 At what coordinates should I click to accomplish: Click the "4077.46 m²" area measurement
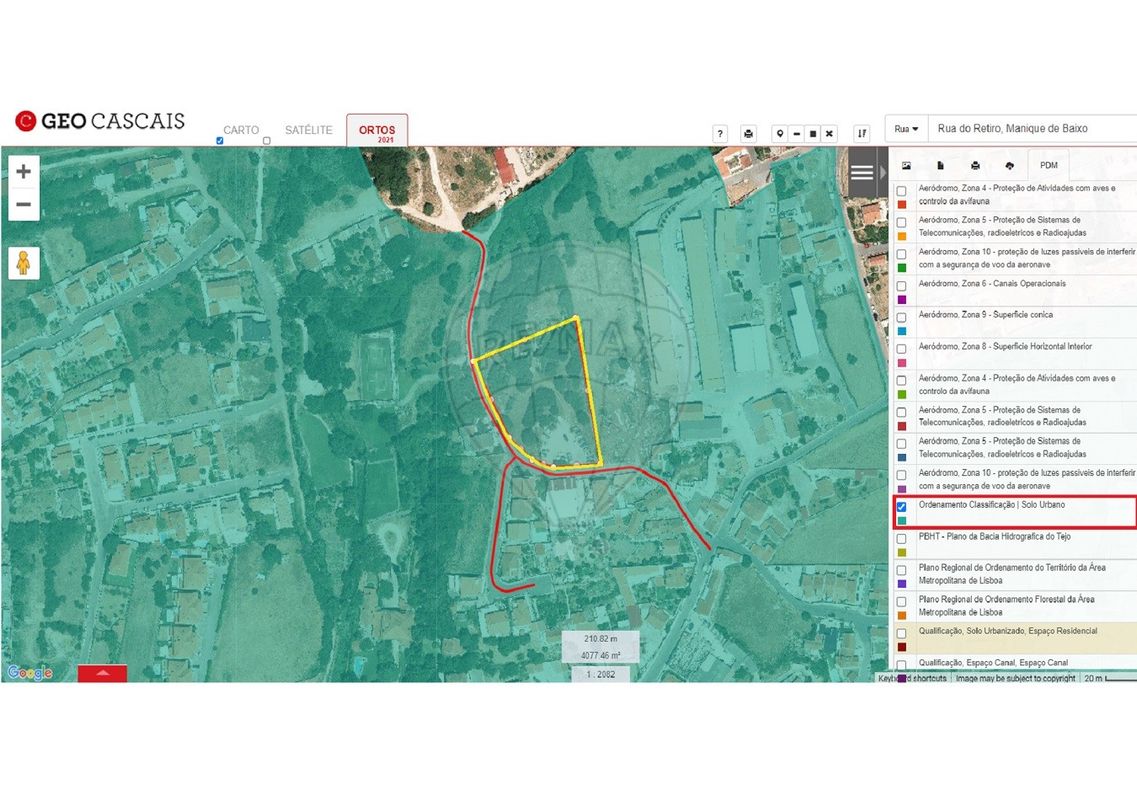point(600,656)
